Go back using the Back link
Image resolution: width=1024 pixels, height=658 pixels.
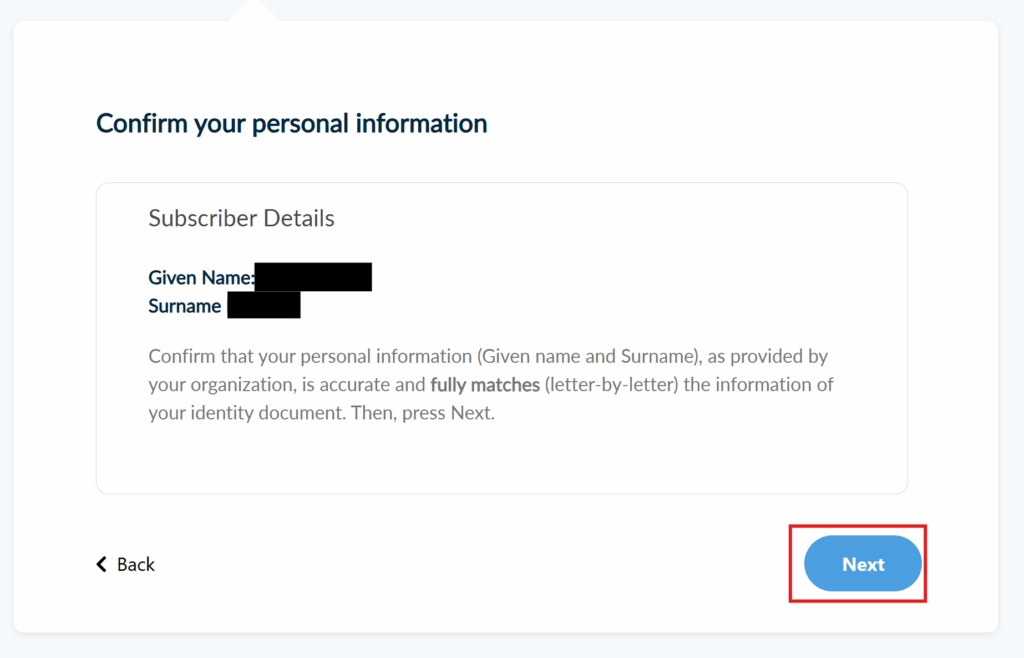pyautogui.click(x=135, y=565)
